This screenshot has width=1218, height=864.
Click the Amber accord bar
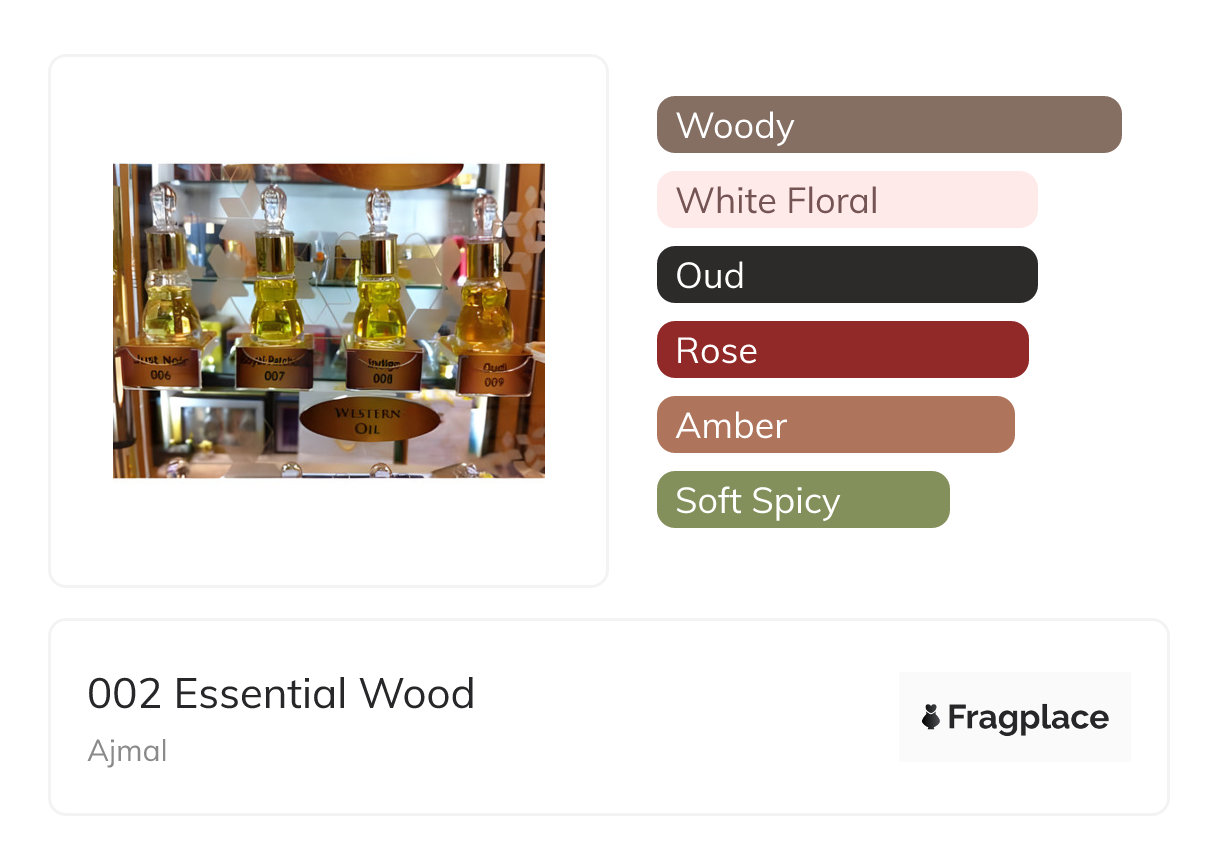pyautogui.click(x=835, y=425)
